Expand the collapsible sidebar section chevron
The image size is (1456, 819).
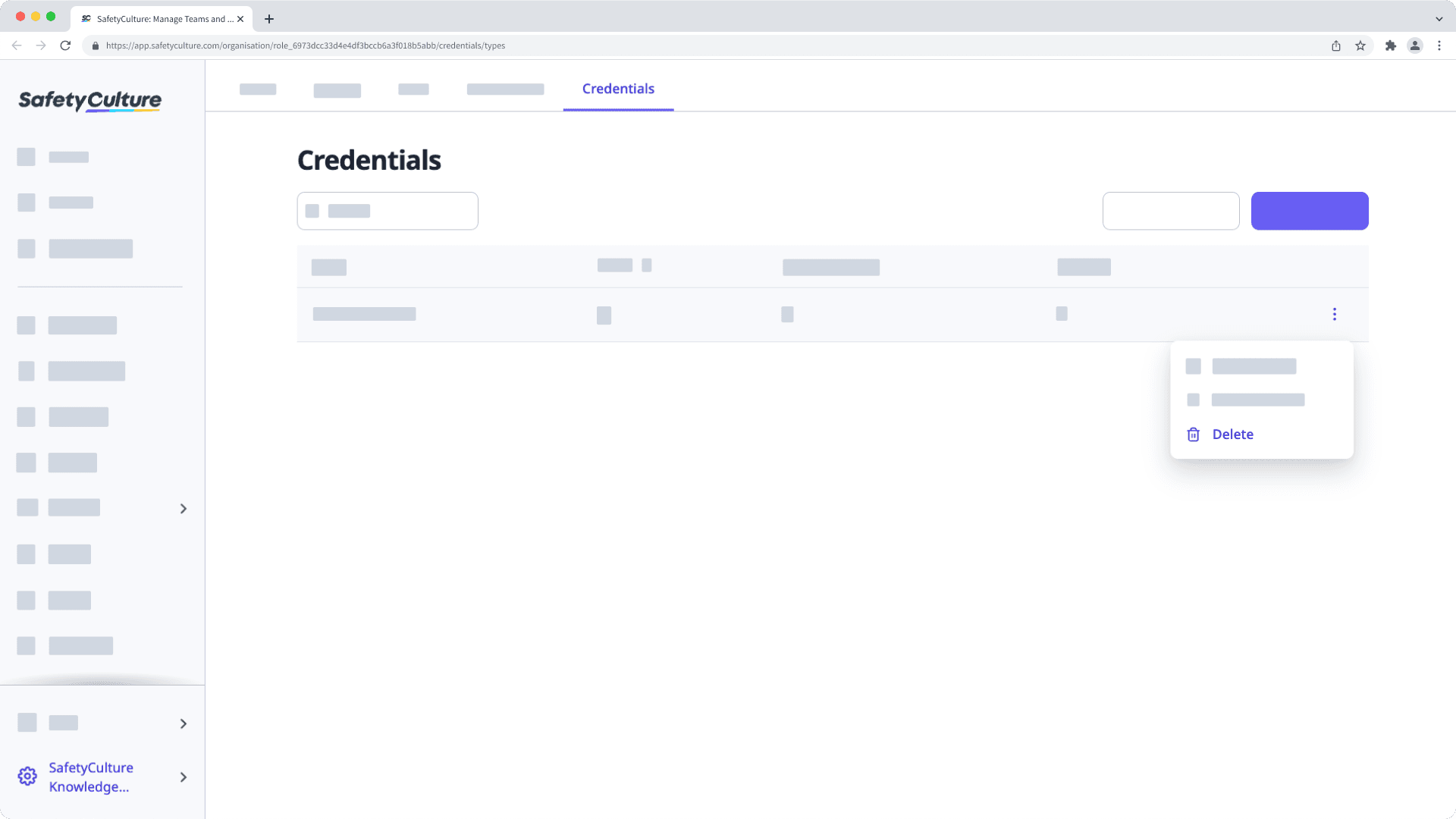[x=183, y=508]
